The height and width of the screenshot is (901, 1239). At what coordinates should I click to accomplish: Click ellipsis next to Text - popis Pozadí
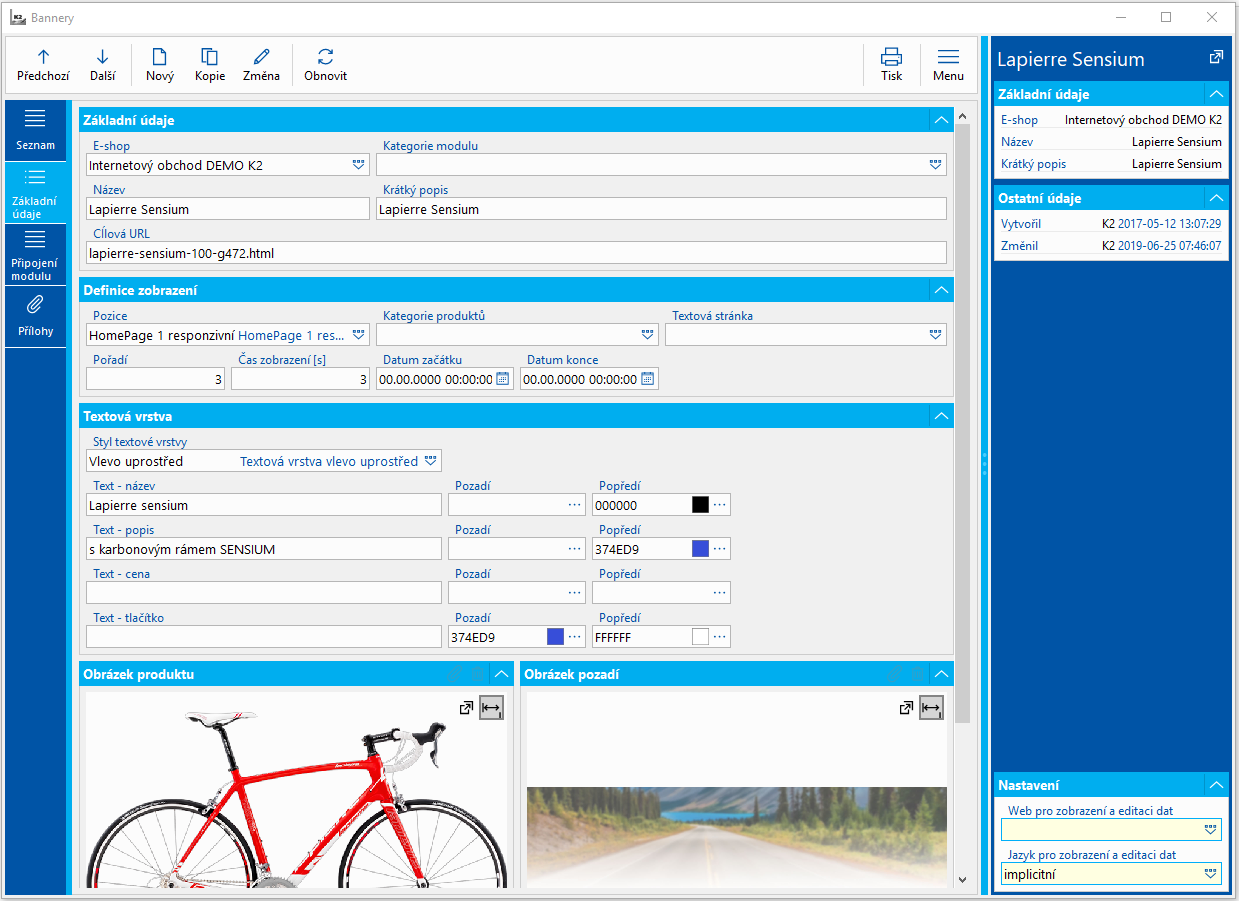click(x=574, y=549)
